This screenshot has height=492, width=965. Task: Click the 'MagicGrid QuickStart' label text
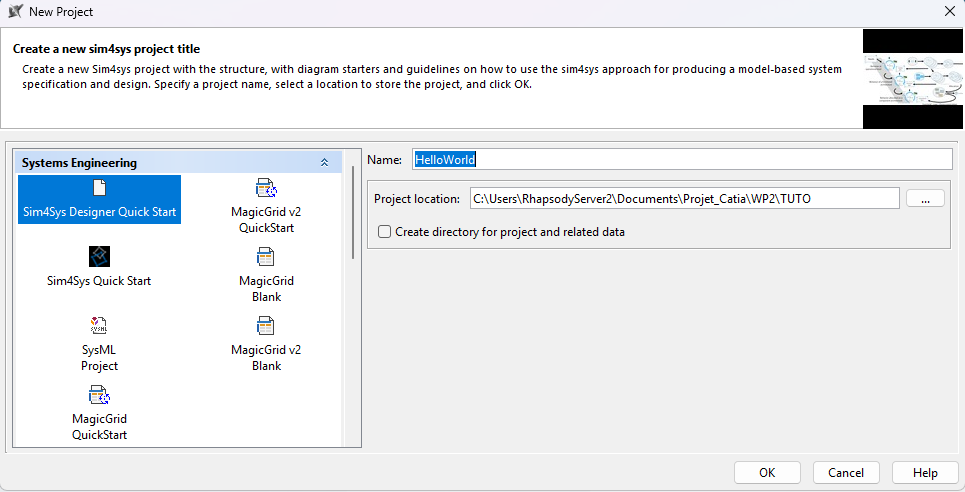tap(99, 427)
